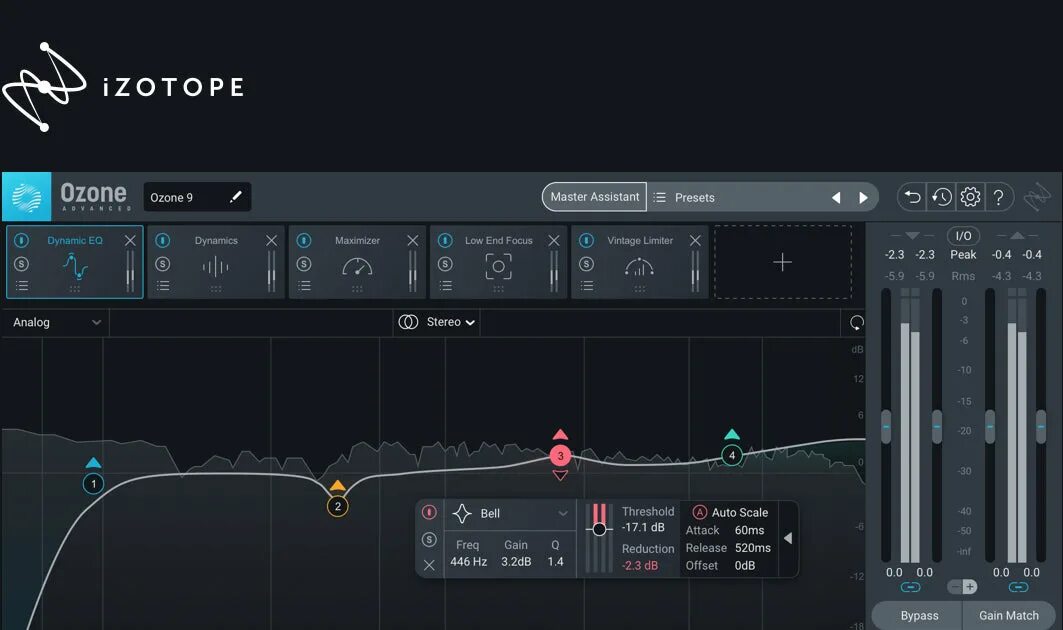The width and height of the screenshot is (1063, 630).
Task: Go to previous preset arrow
Action: click(x=836, y=197)
